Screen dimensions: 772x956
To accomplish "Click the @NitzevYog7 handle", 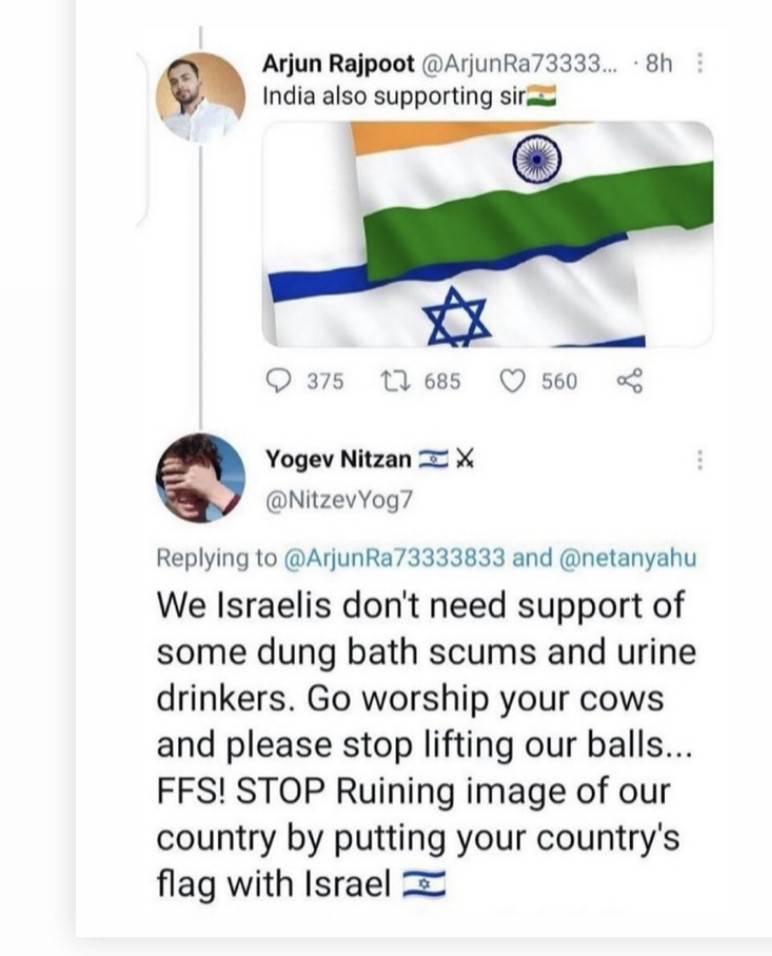I will coord(338,501).
